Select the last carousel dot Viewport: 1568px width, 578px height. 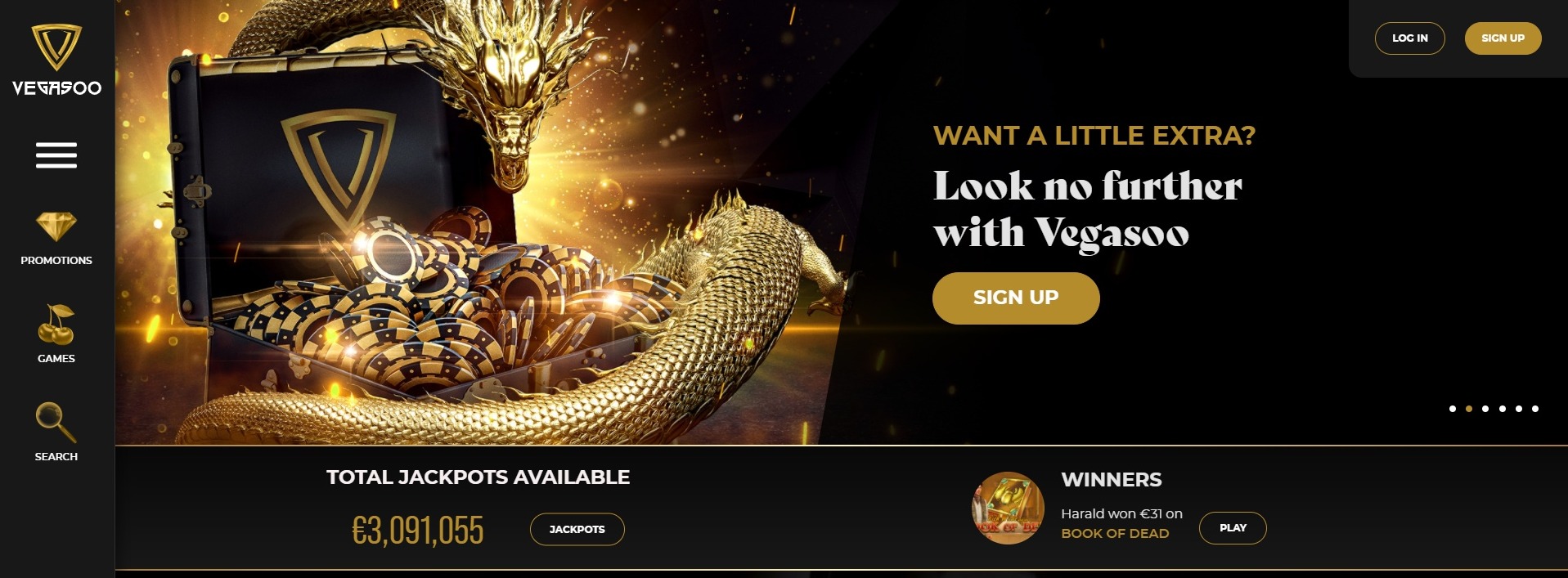pos(1535,409)
